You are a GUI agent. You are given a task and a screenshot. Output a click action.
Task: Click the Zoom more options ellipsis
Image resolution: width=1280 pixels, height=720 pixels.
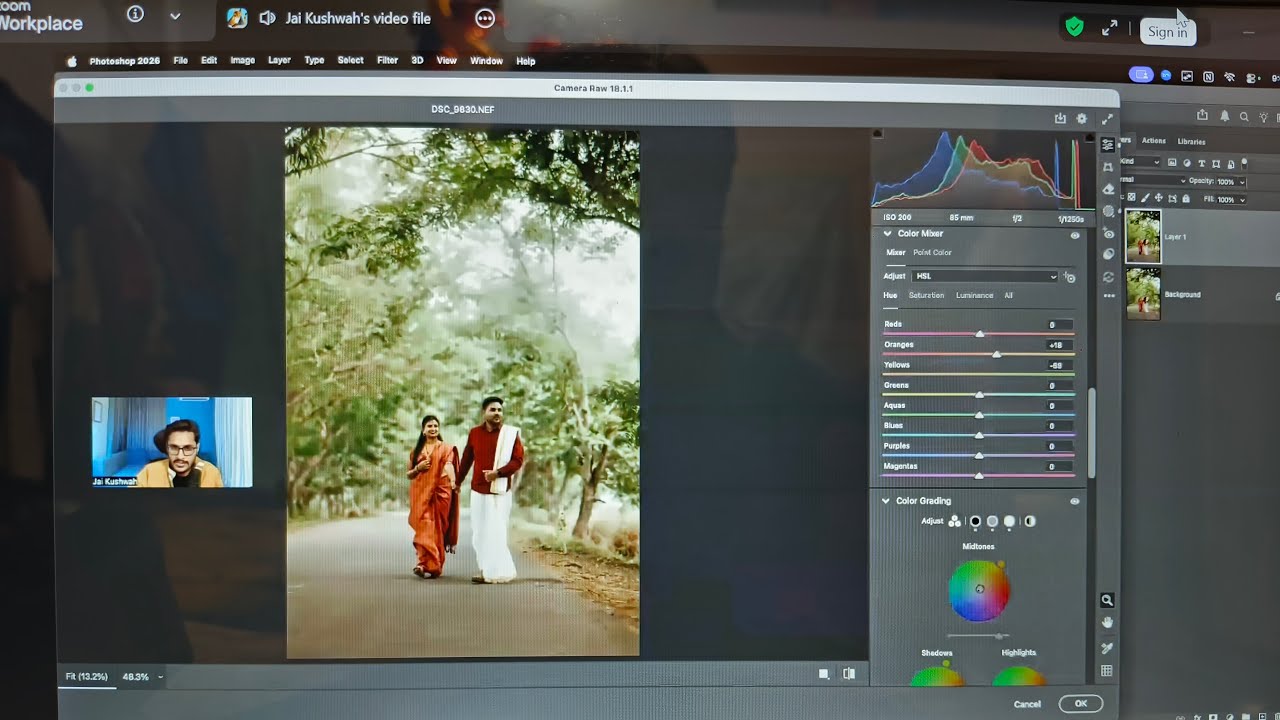485,18
